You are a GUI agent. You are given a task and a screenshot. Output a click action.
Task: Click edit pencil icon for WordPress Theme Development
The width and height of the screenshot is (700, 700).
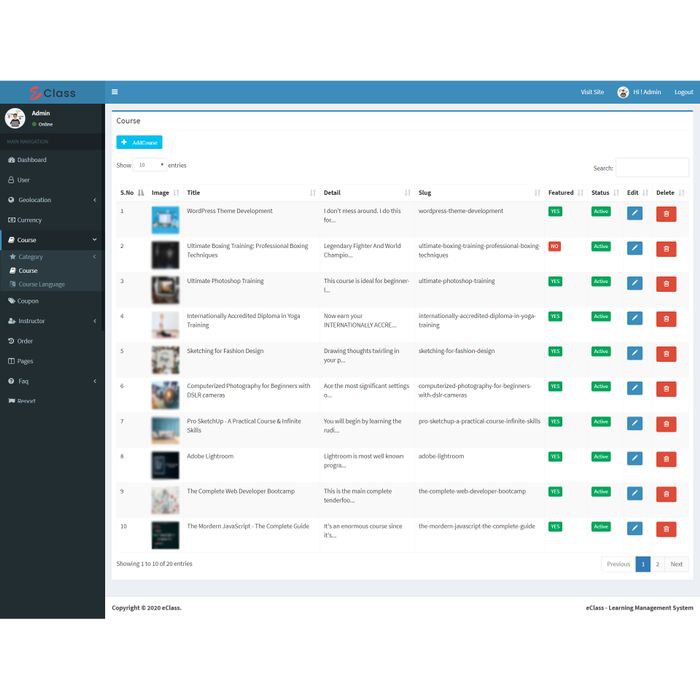coord(634,213)
